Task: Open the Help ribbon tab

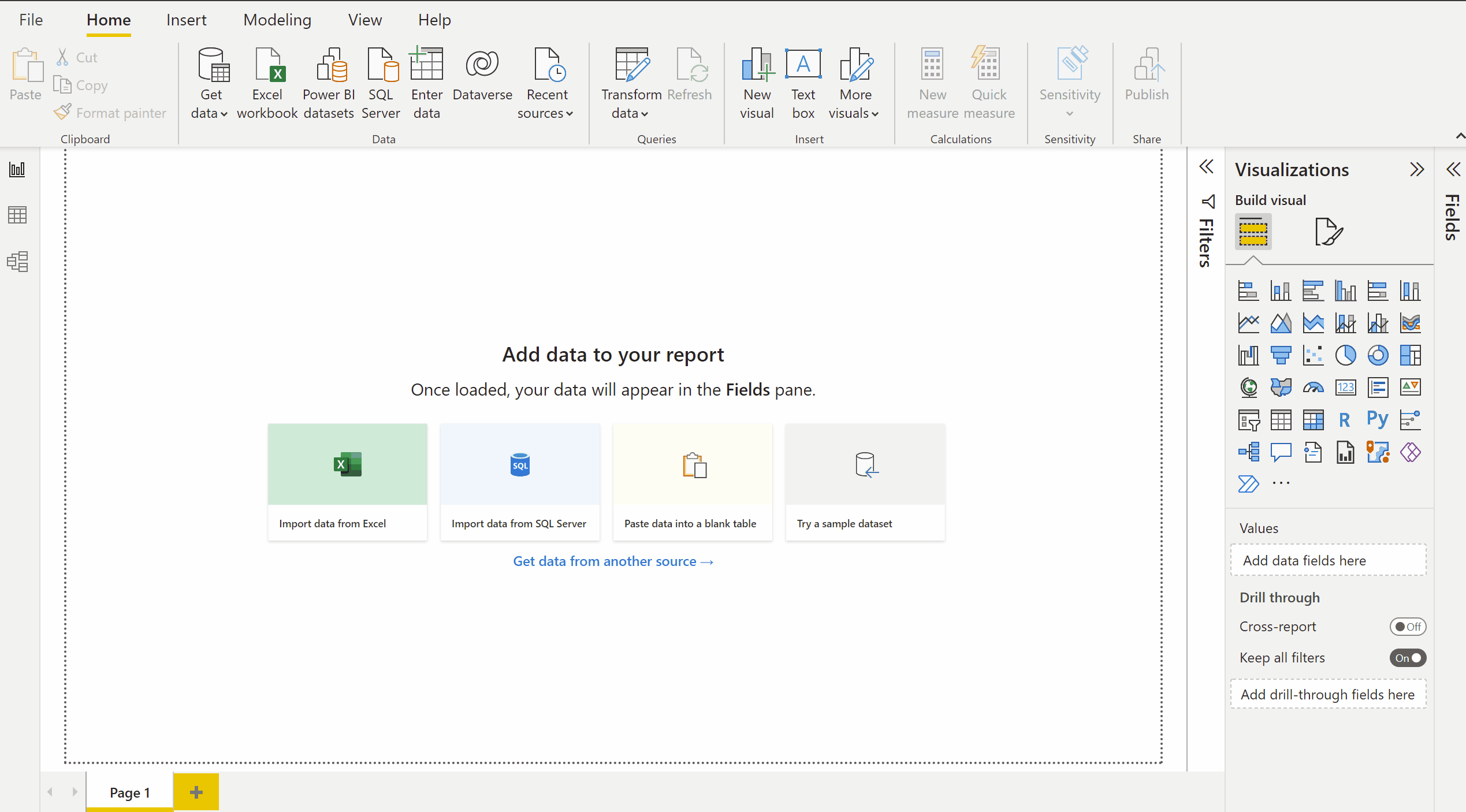Action: click(434, 20)
